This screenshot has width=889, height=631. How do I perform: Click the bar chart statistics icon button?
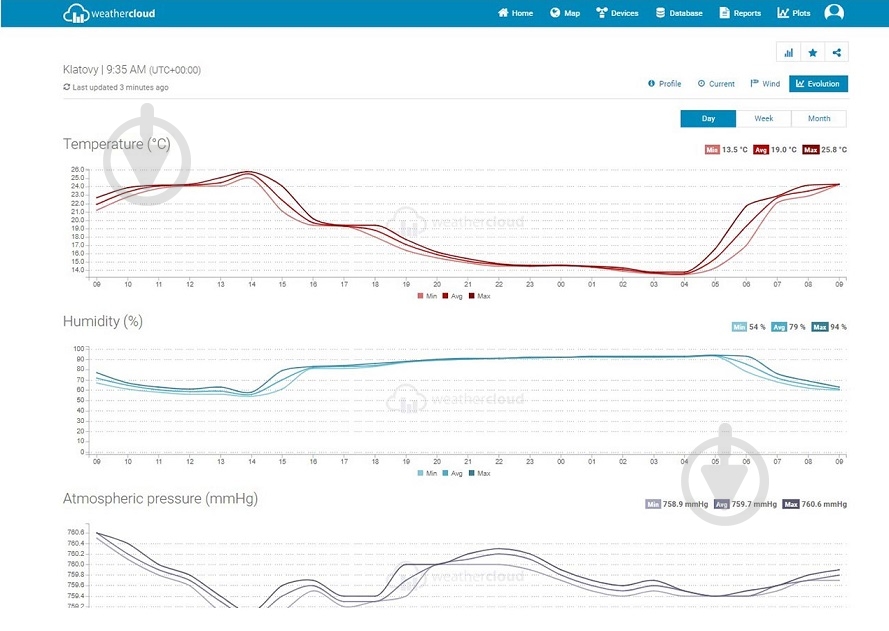[x=788, y=53]
